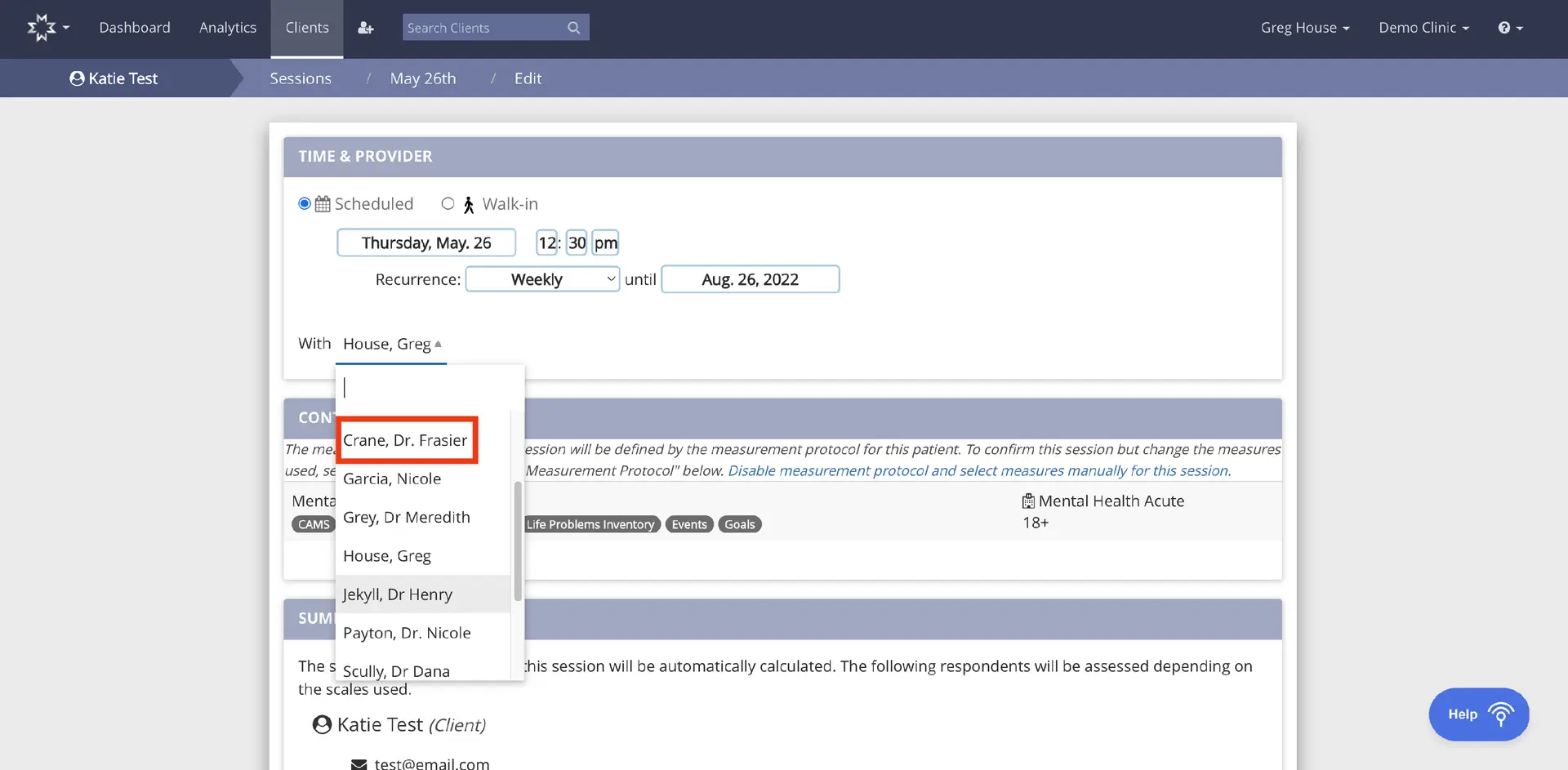Expand the Demo Clinic menu
Image resolution: width=1568 pixels, height=770 pixels.
coord(1423,28)
